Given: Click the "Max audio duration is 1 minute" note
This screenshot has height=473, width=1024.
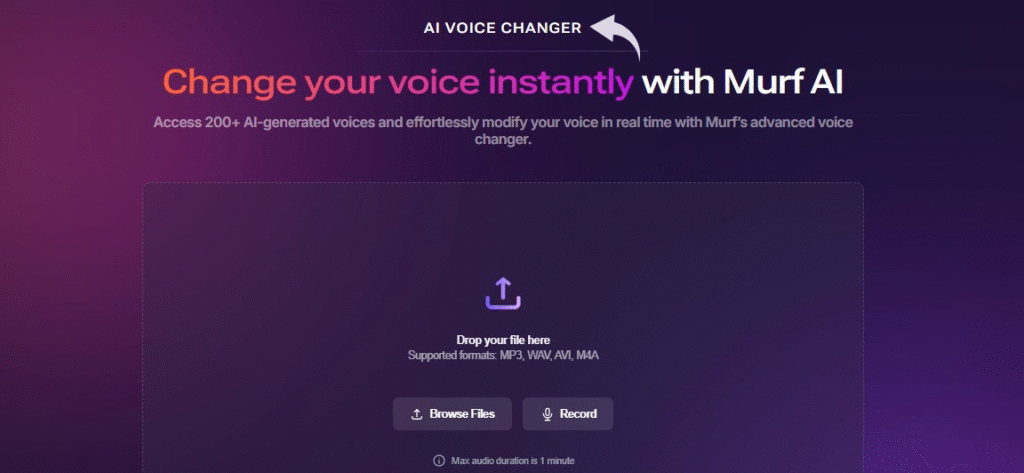Looking at the screenshot, I should click(513, 461).
